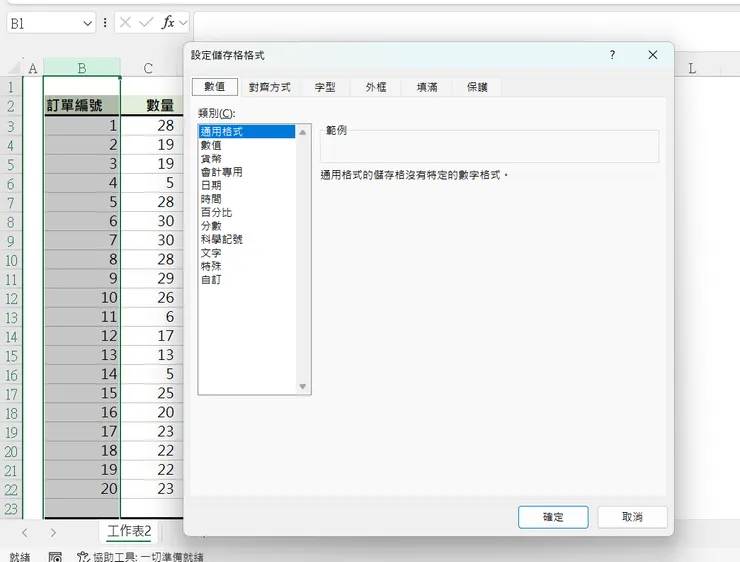Click the formula bar cancel X icon

[125, 22]
